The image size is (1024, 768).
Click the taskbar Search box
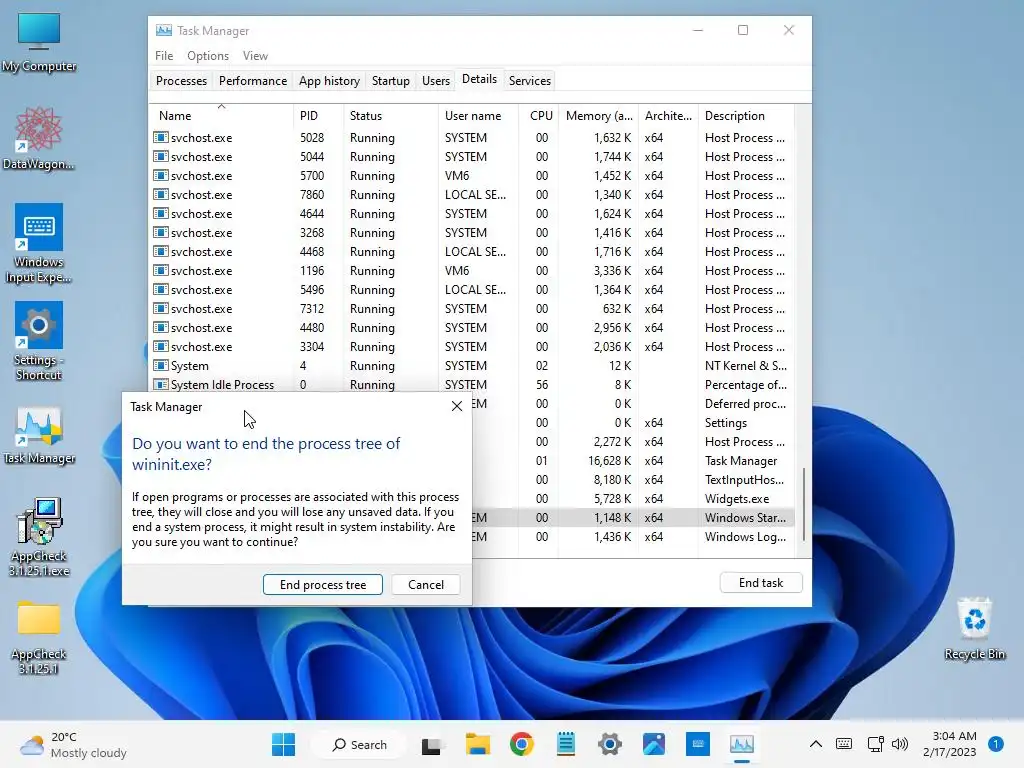(359, 744)
